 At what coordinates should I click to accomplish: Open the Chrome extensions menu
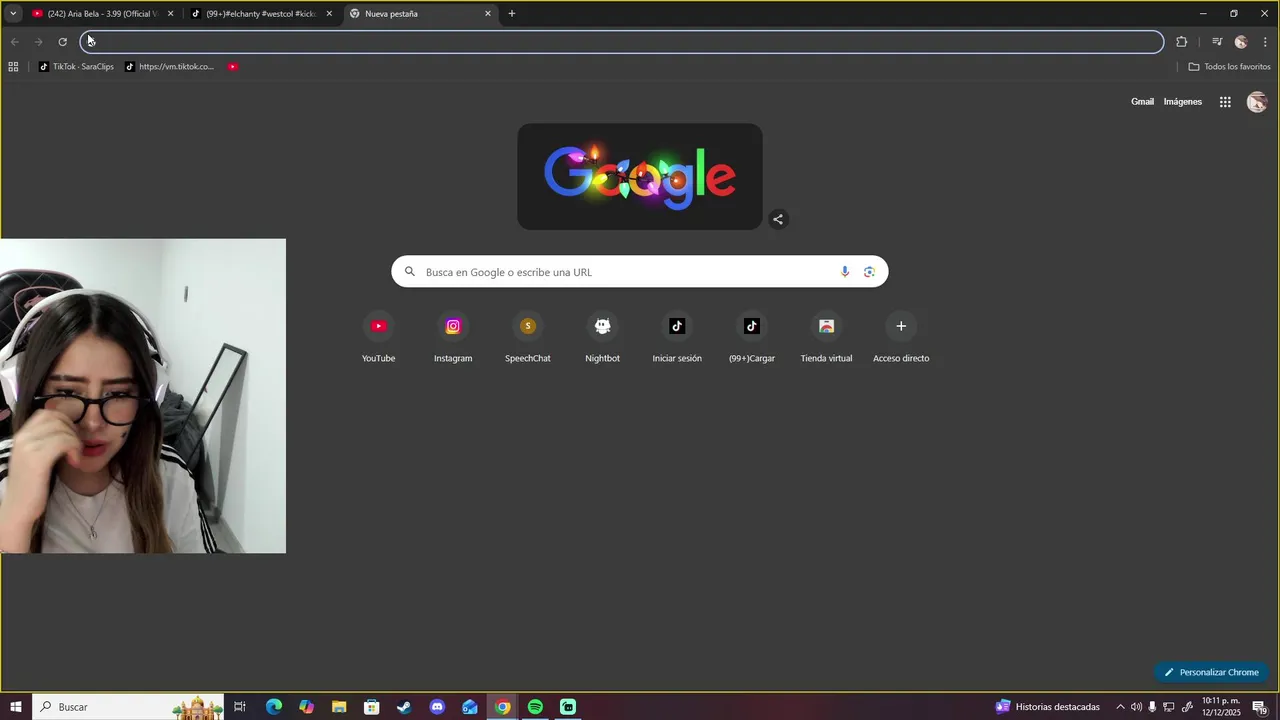click(x=1181, y=42)
